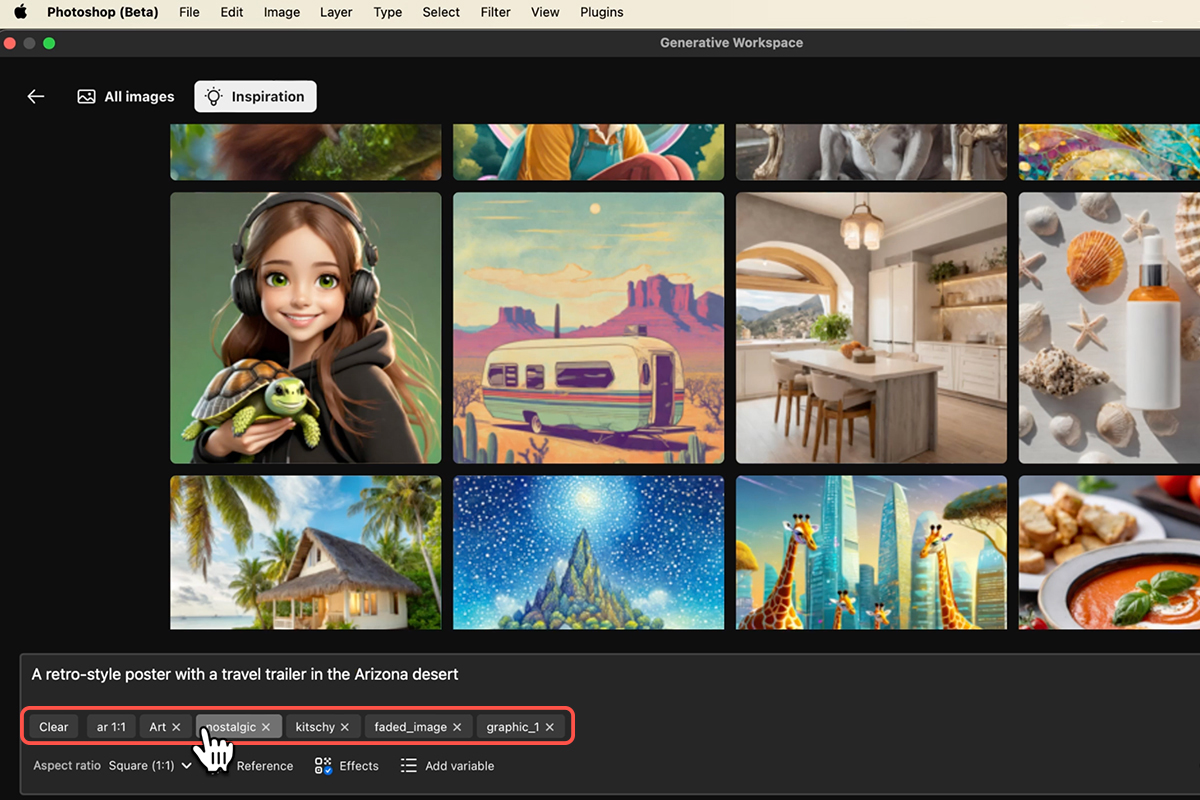This screenshot has width=1200, height=800.
Task: Switch to the All images tab
Action: point(126,97)
